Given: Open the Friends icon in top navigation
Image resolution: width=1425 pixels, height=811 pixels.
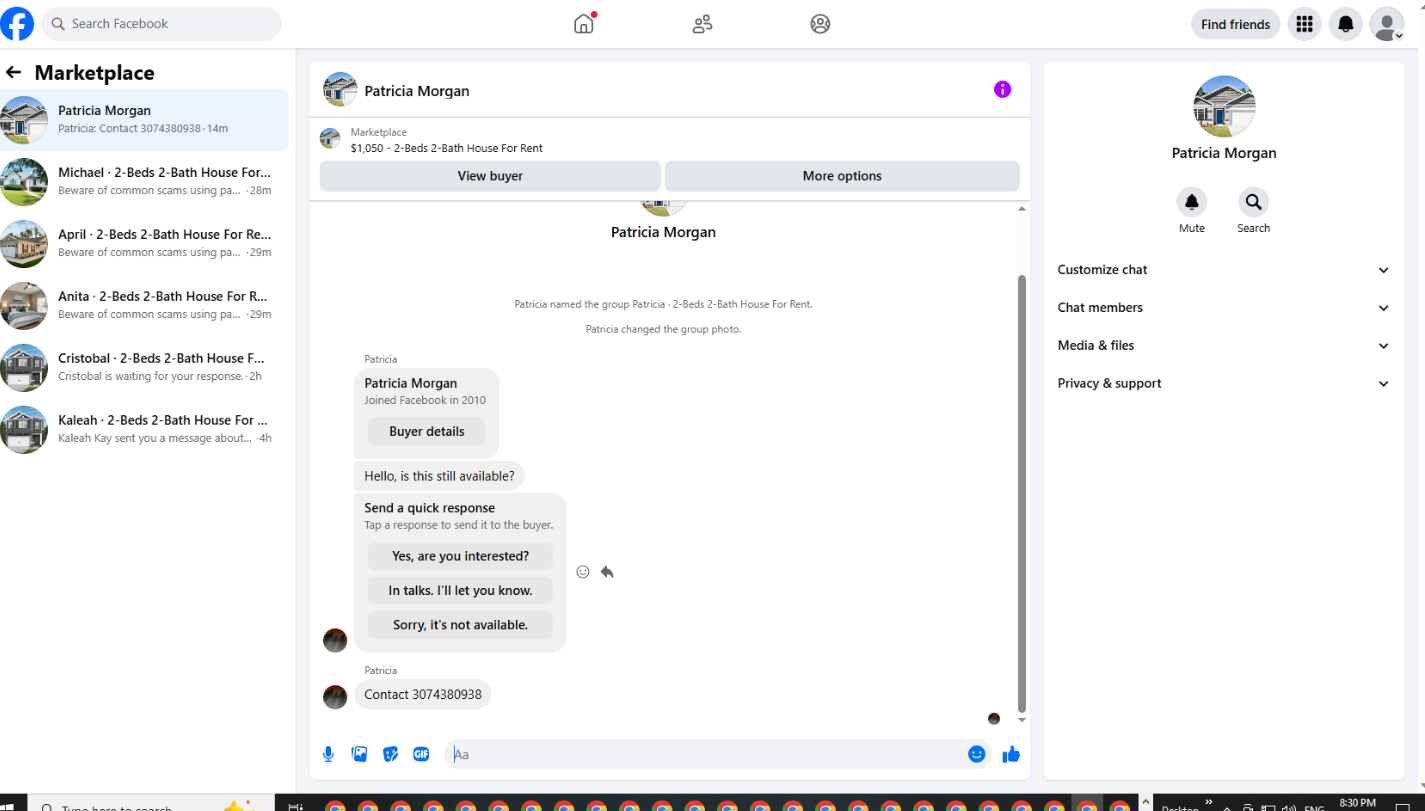Looking at the screenshot, I should point(702,24).
